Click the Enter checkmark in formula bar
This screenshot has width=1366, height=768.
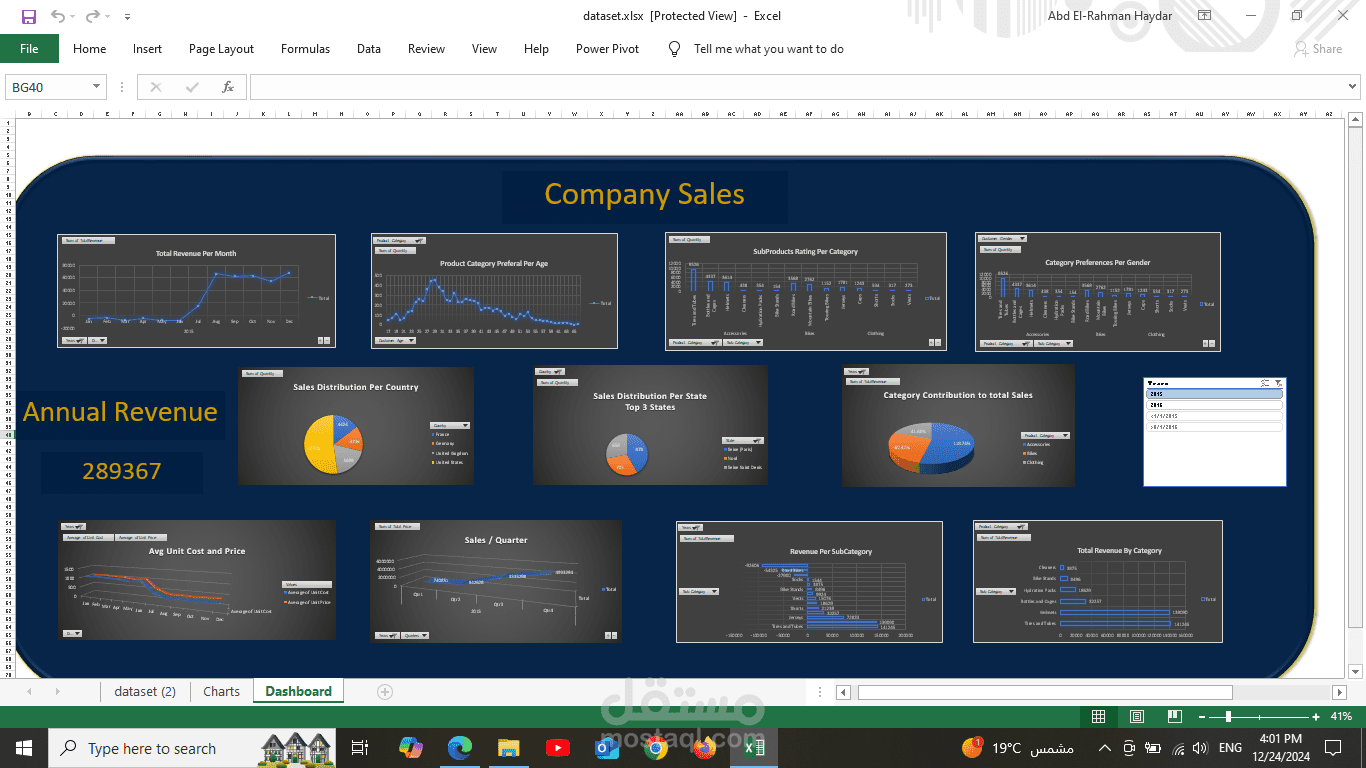tap(192, 87)
